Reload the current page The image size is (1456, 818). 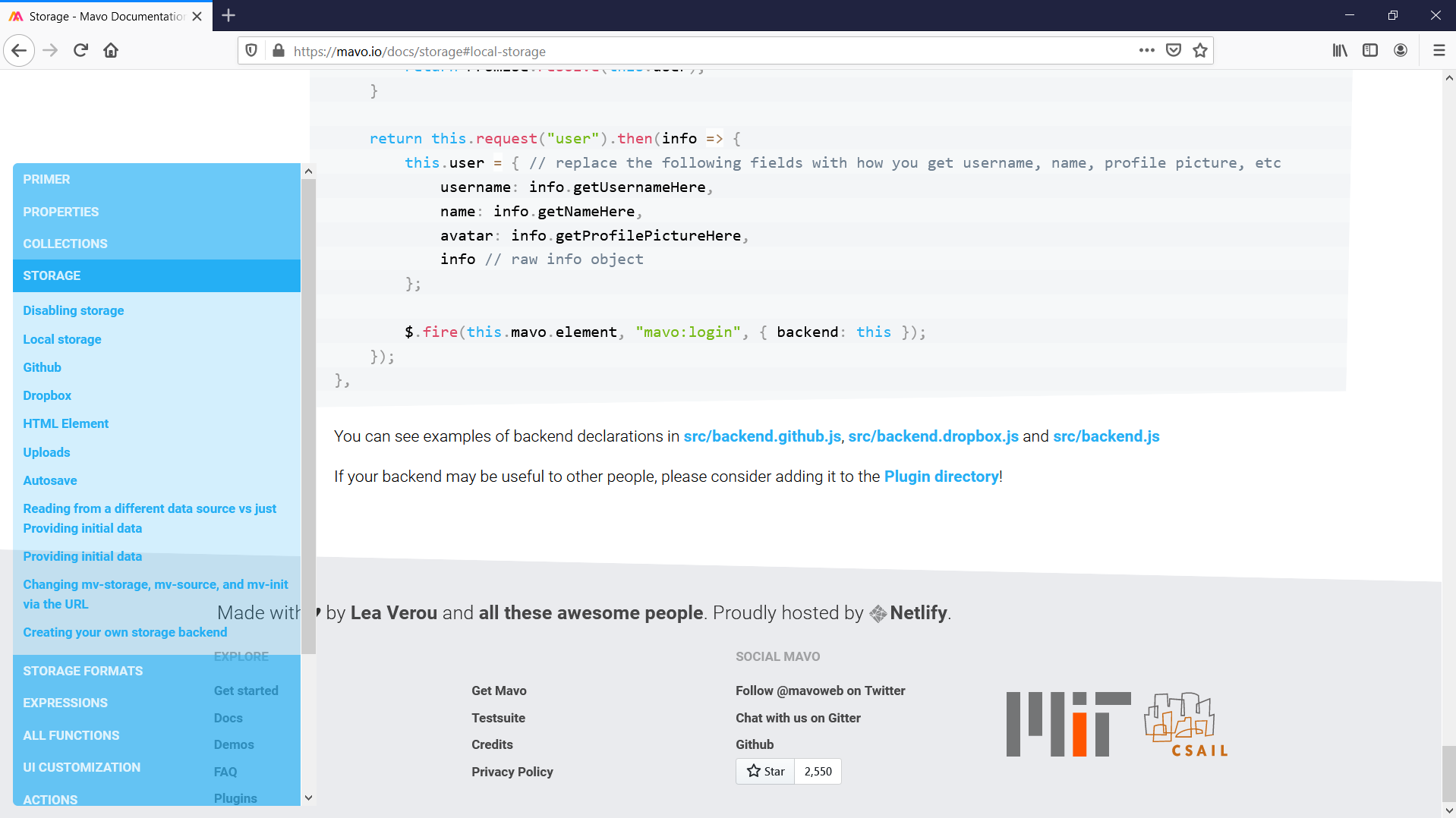pos(80,51)
